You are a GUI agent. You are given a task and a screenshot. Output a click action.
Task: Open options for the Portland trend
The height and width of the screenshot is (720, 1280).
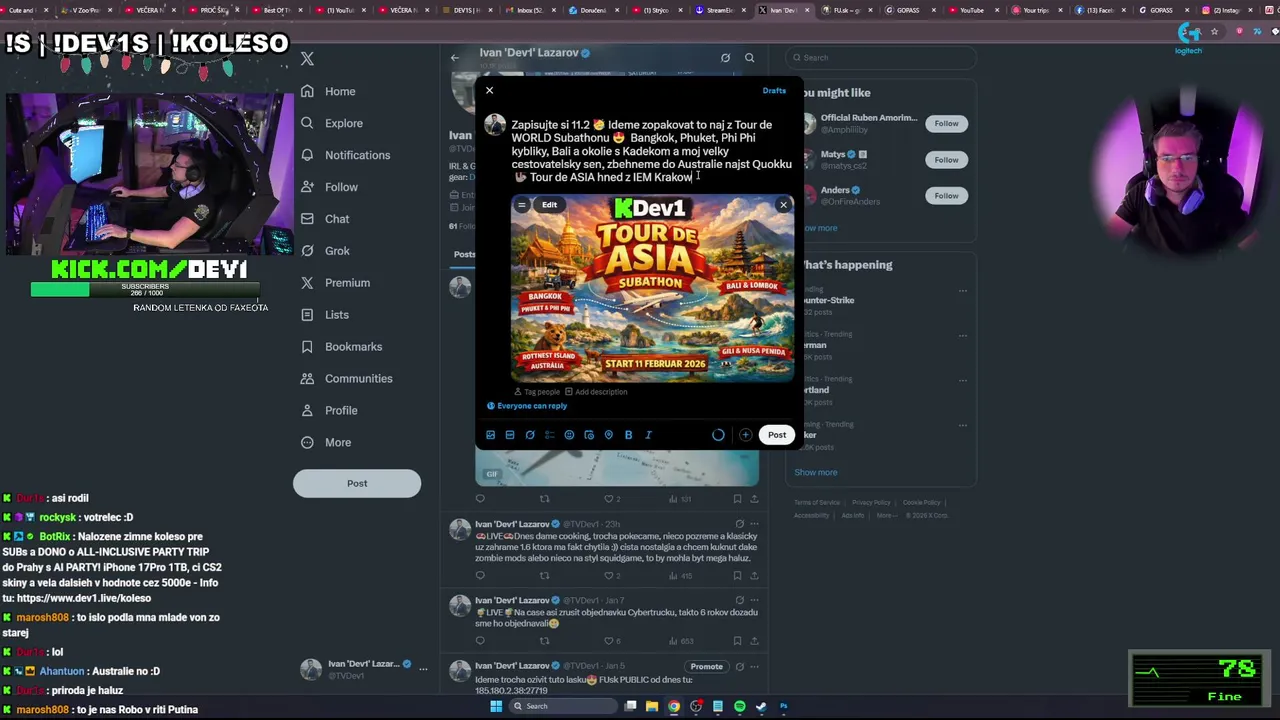[x=963, y=380]
